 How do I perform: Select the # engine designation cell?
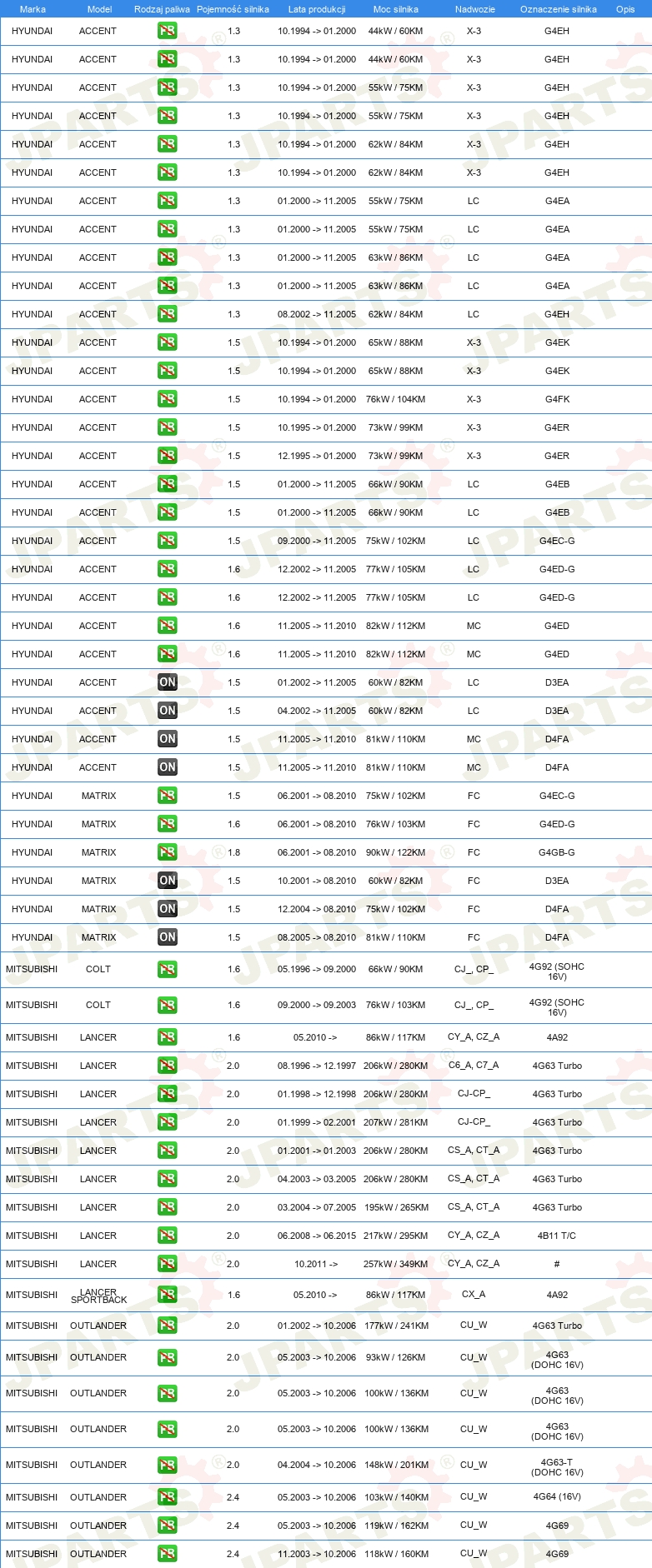(557, 1264)
